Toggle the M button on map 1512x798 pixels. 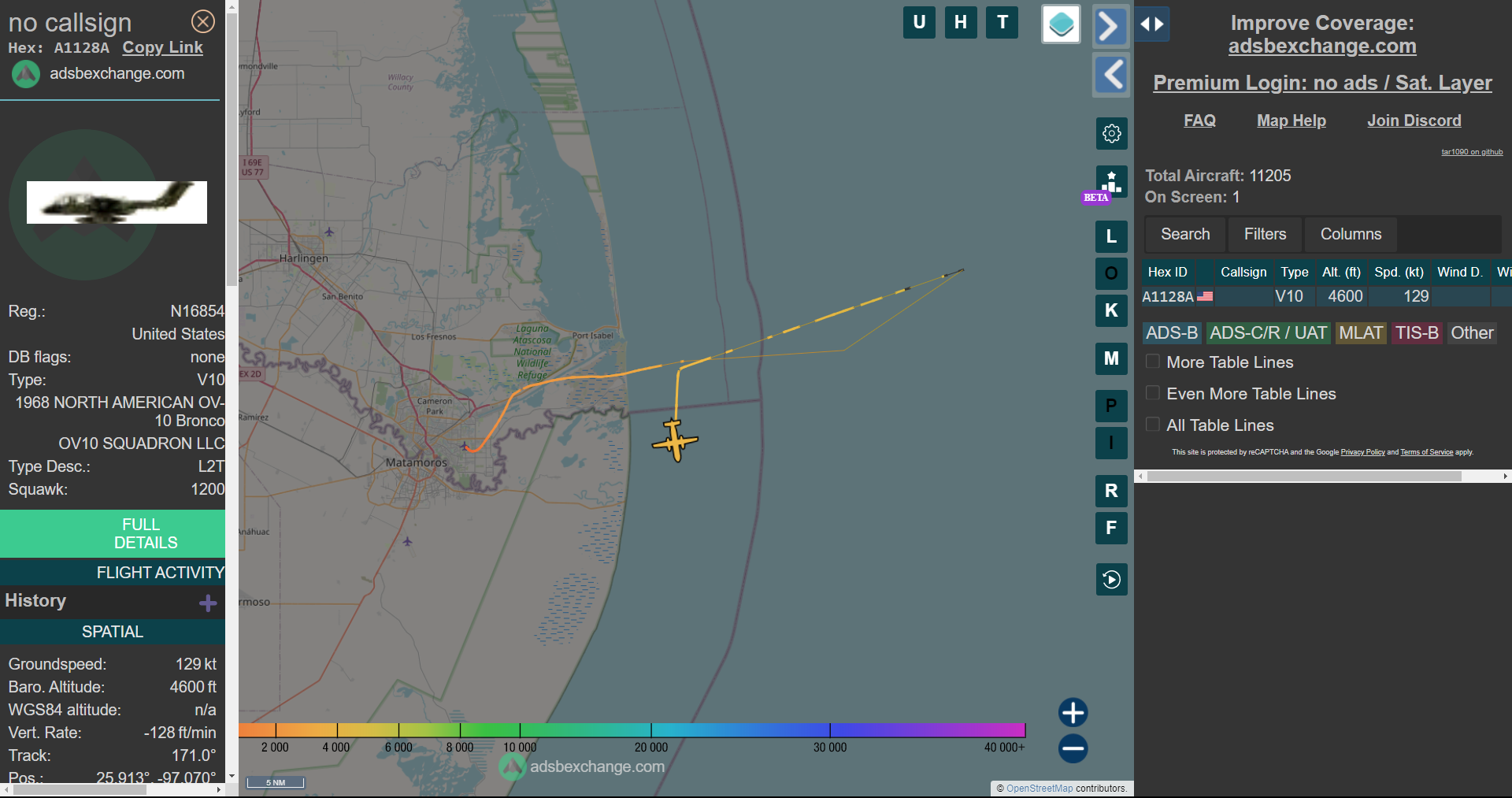coord(1111,358)
